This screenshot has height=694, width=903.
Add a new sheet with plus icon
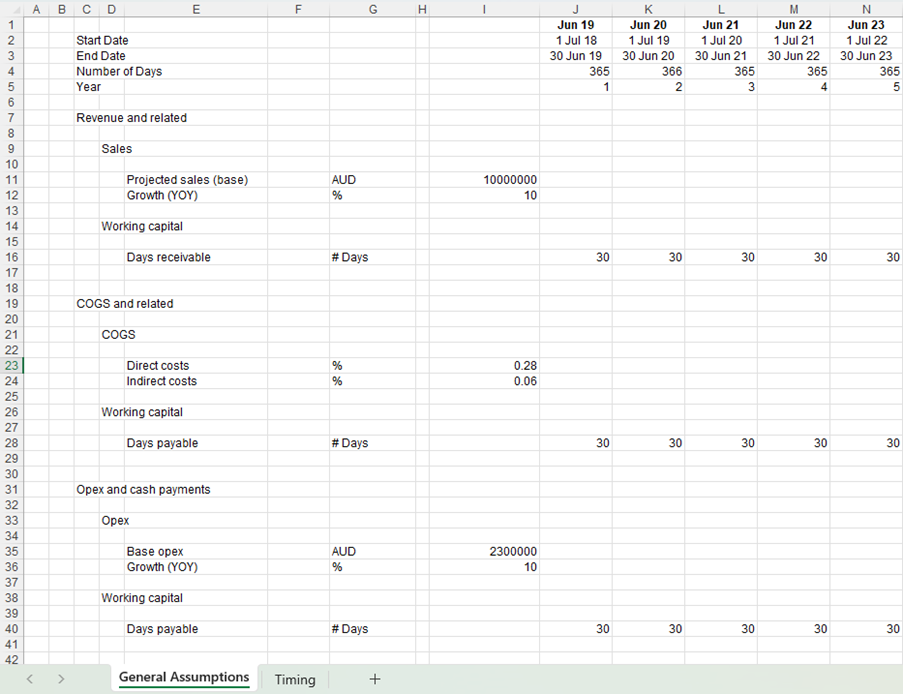(x=375, y=679)
